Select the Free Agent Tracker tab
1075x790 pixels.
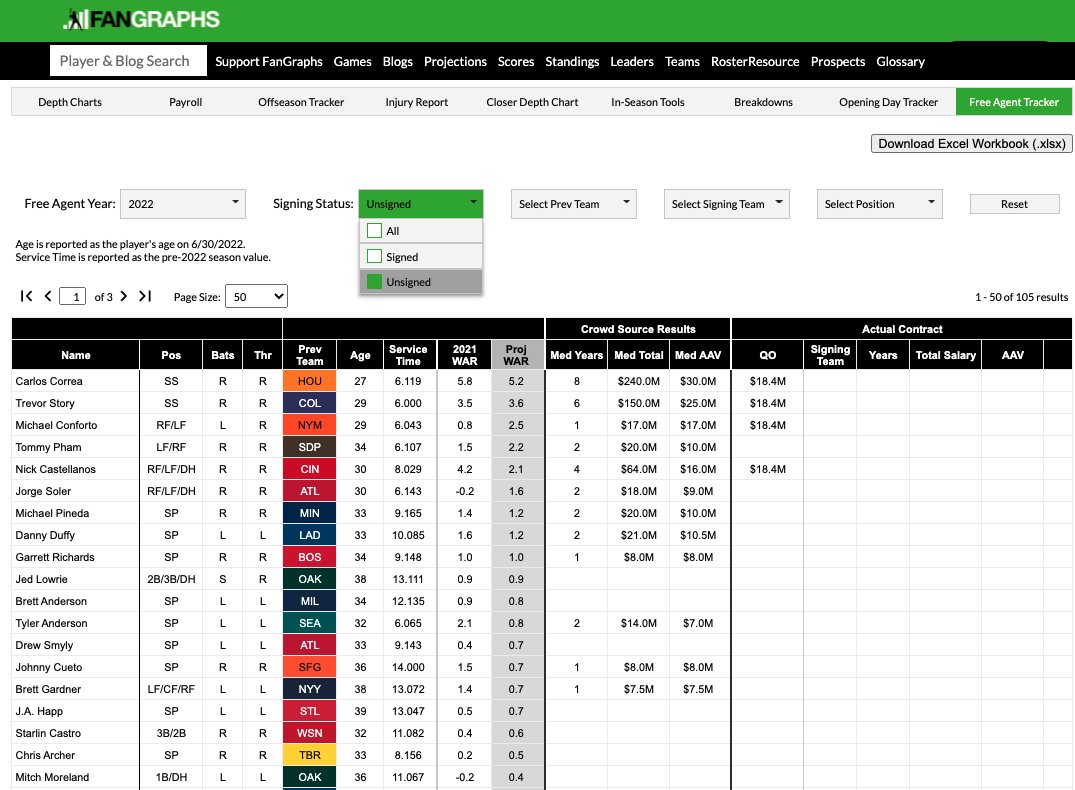[x=1014, y=101]
